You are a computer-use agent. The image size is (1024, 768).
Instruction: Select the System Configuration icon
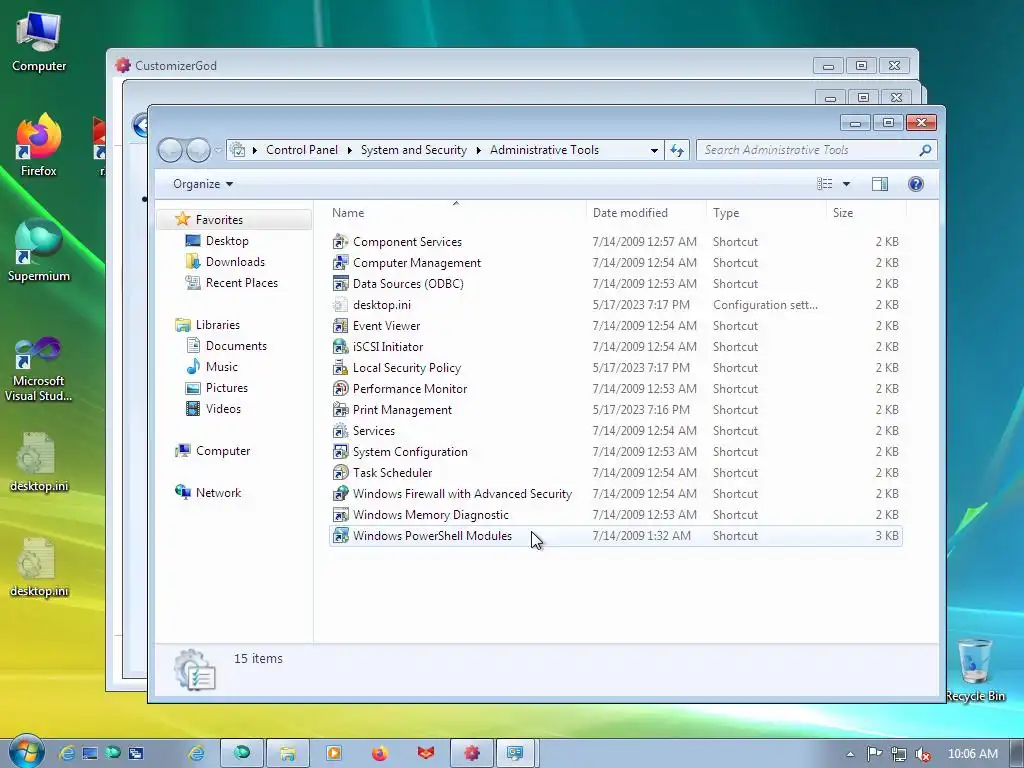click(340, 451)
